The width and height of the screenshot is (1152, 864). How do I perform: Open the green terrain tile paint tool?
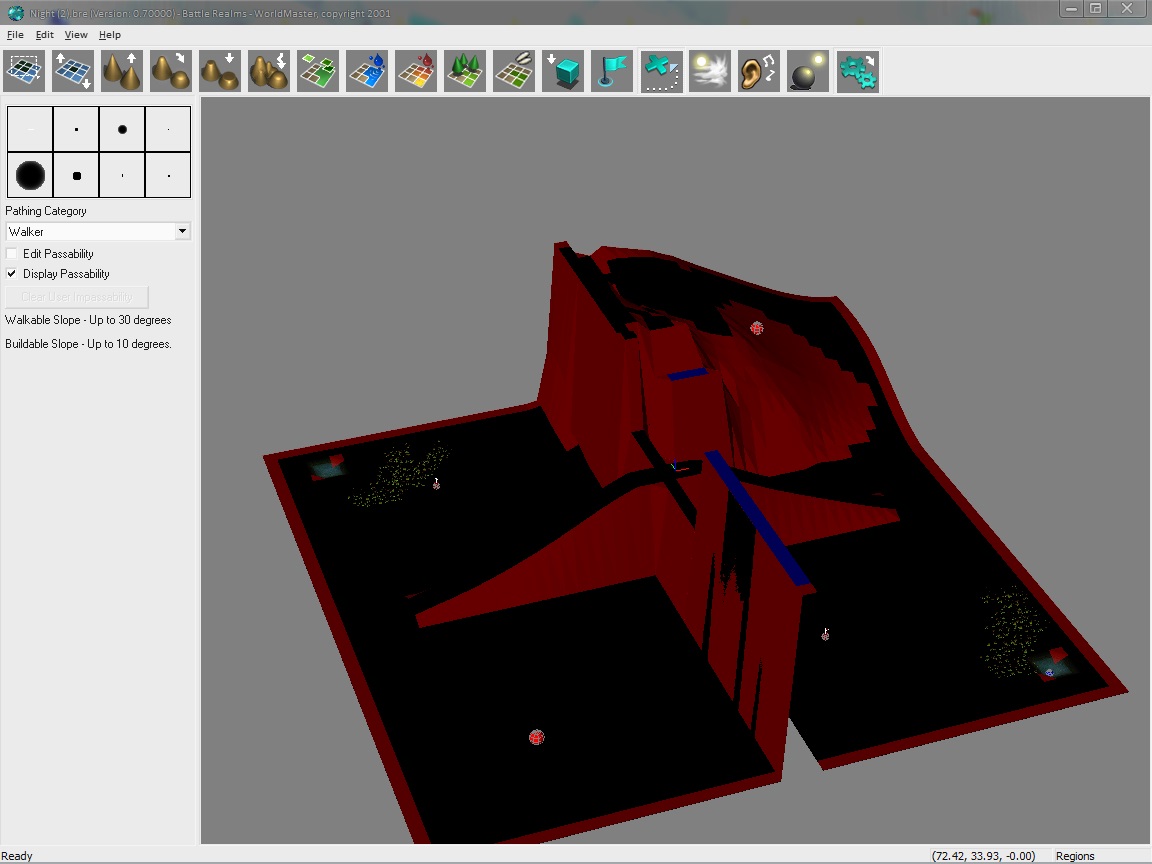[318, 71]
